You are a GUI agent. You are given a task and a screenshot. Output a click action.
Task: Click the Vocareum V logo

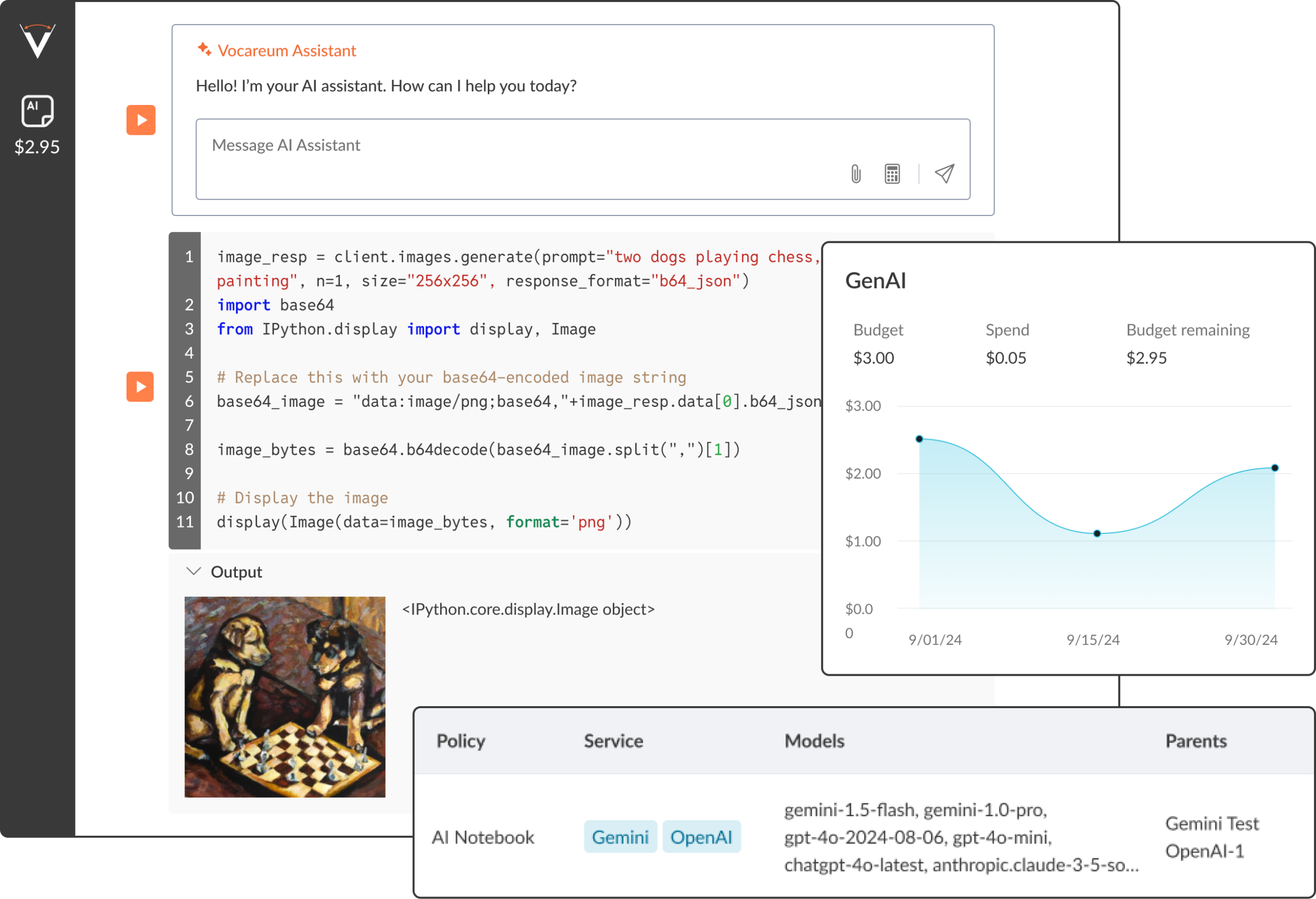tap(38, 41)
